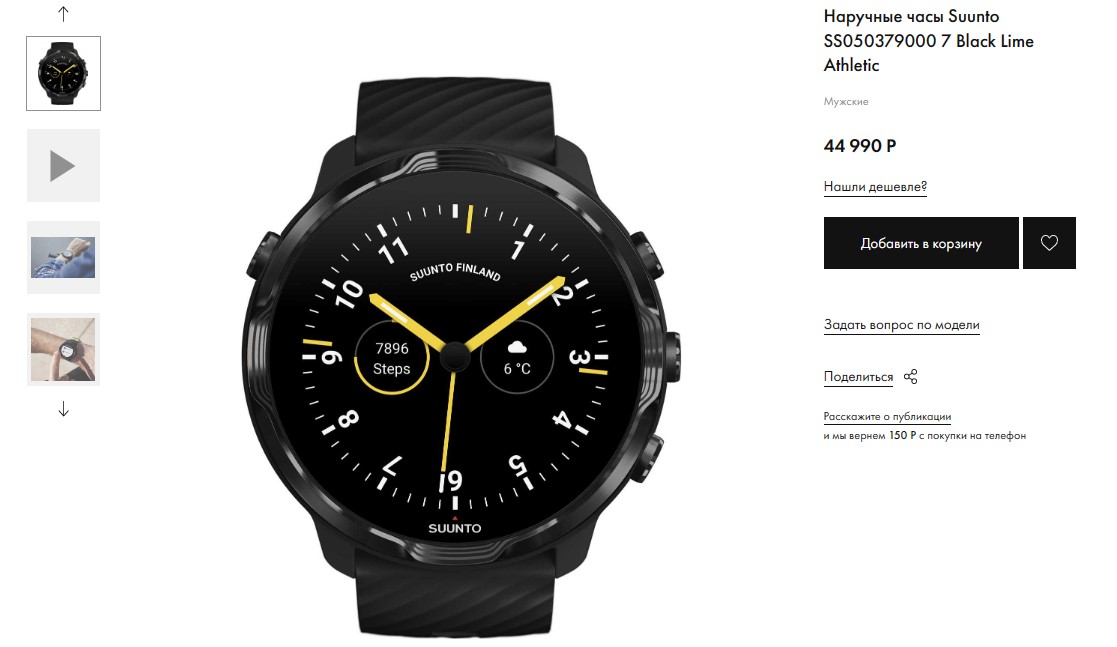Open the fourth thumbnail showing arm with watch
The width and height of the screenshot is (1117, 647).
(63, 349)
